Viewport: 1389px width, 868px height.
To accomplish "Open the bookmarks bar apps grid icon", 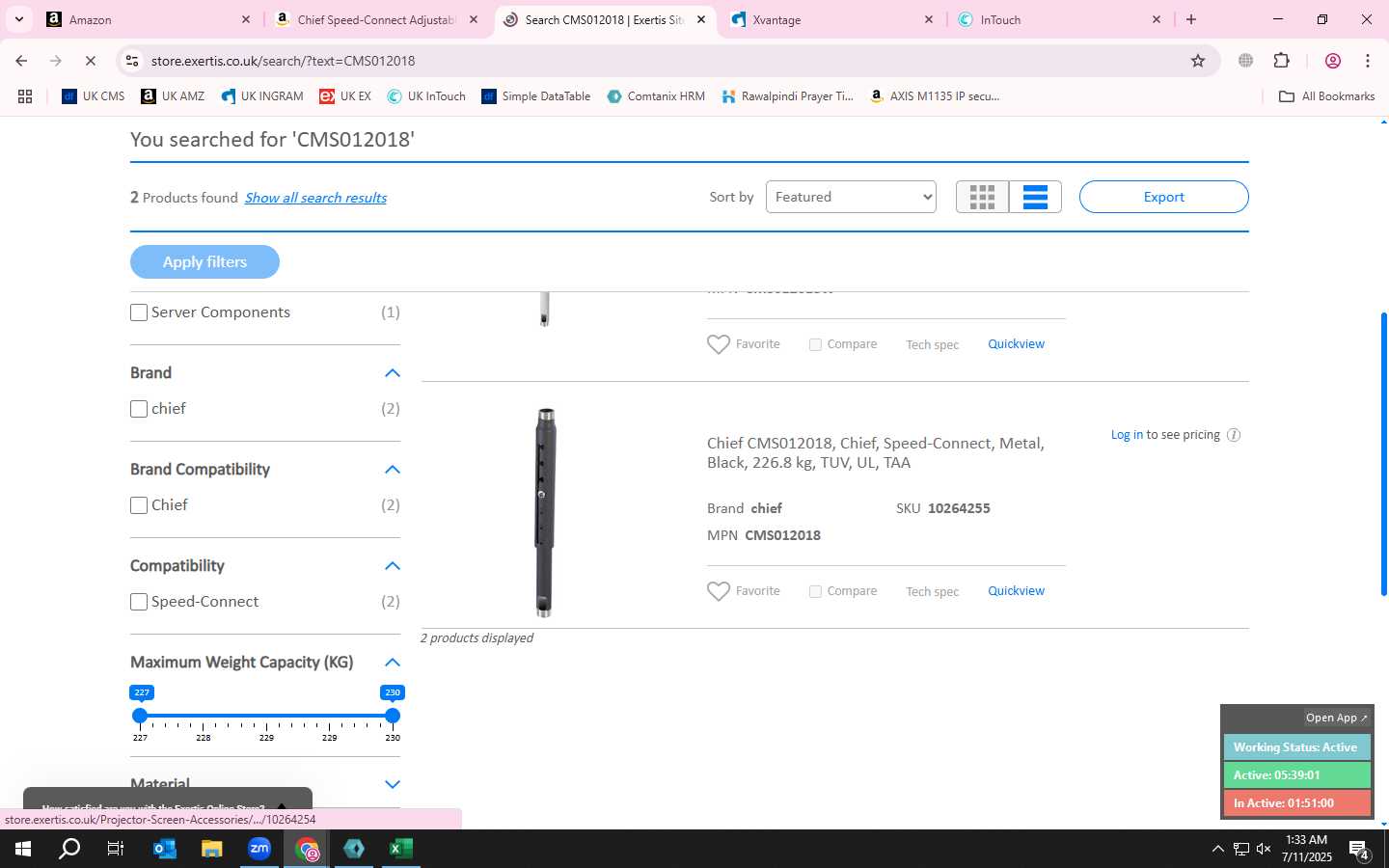I will (x=25, y=96).
